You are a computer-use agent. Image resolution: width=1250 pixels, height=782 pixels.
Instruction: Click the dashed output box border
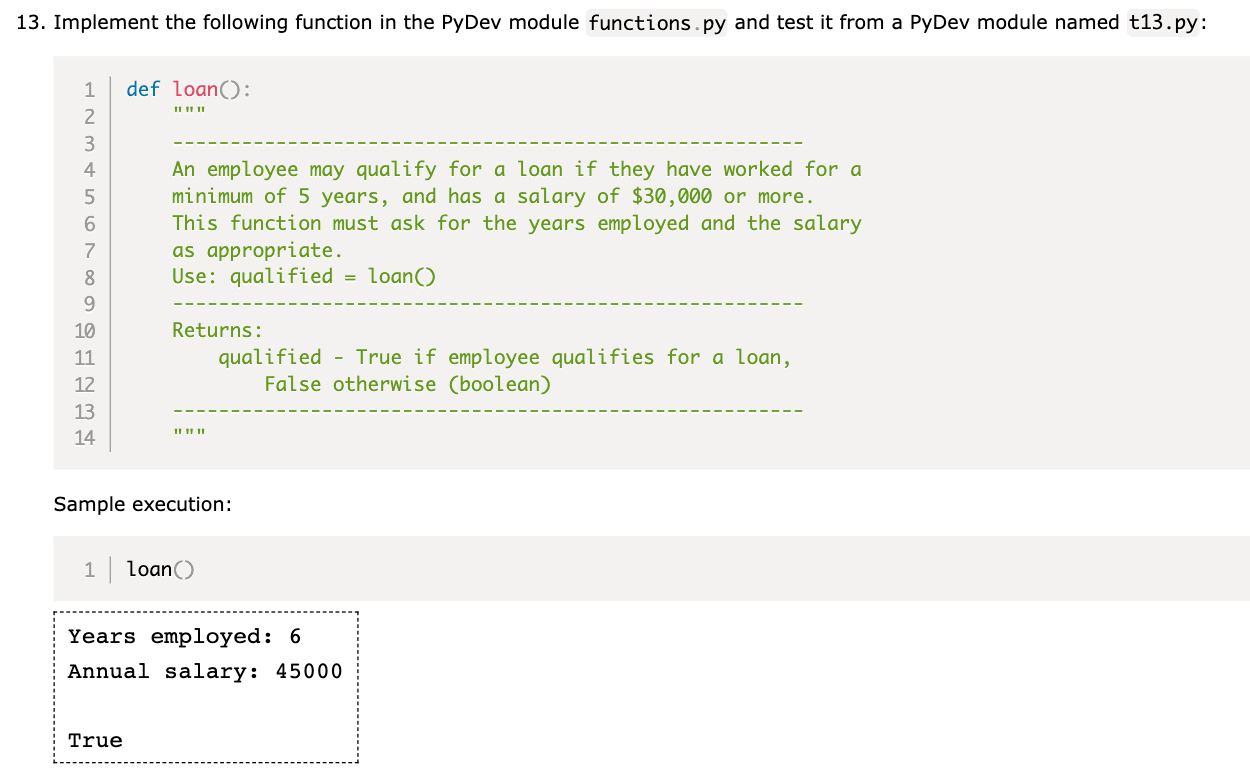[x=205, y=612]
